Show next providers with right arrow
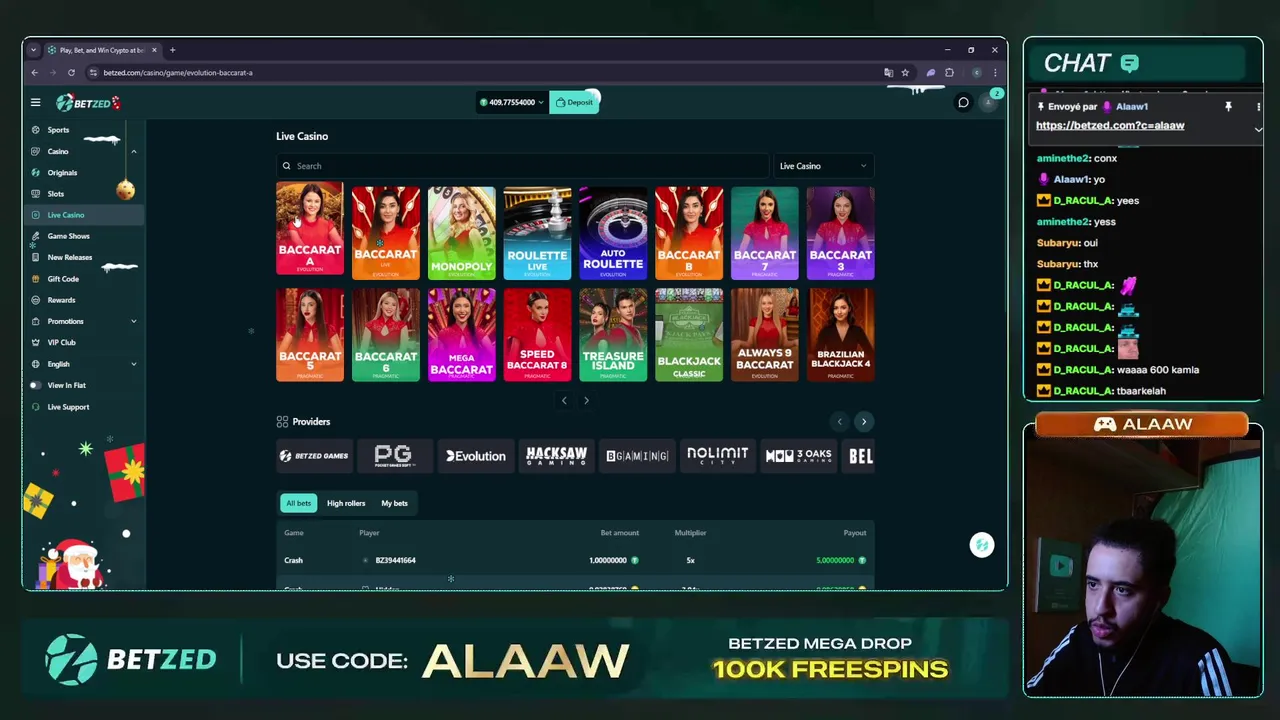 (864, 422)
